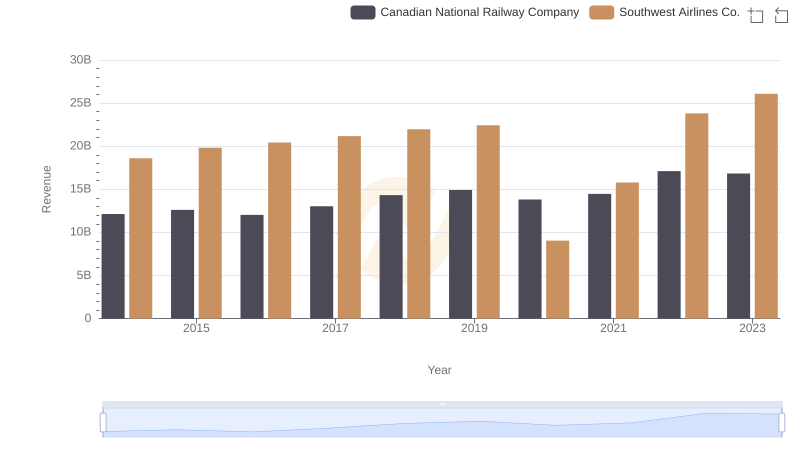Click the Canadian National Railway bar for 2019
The width and height of the screenshot is (800, 461).
pyautogui.click(x=460, y=254)
